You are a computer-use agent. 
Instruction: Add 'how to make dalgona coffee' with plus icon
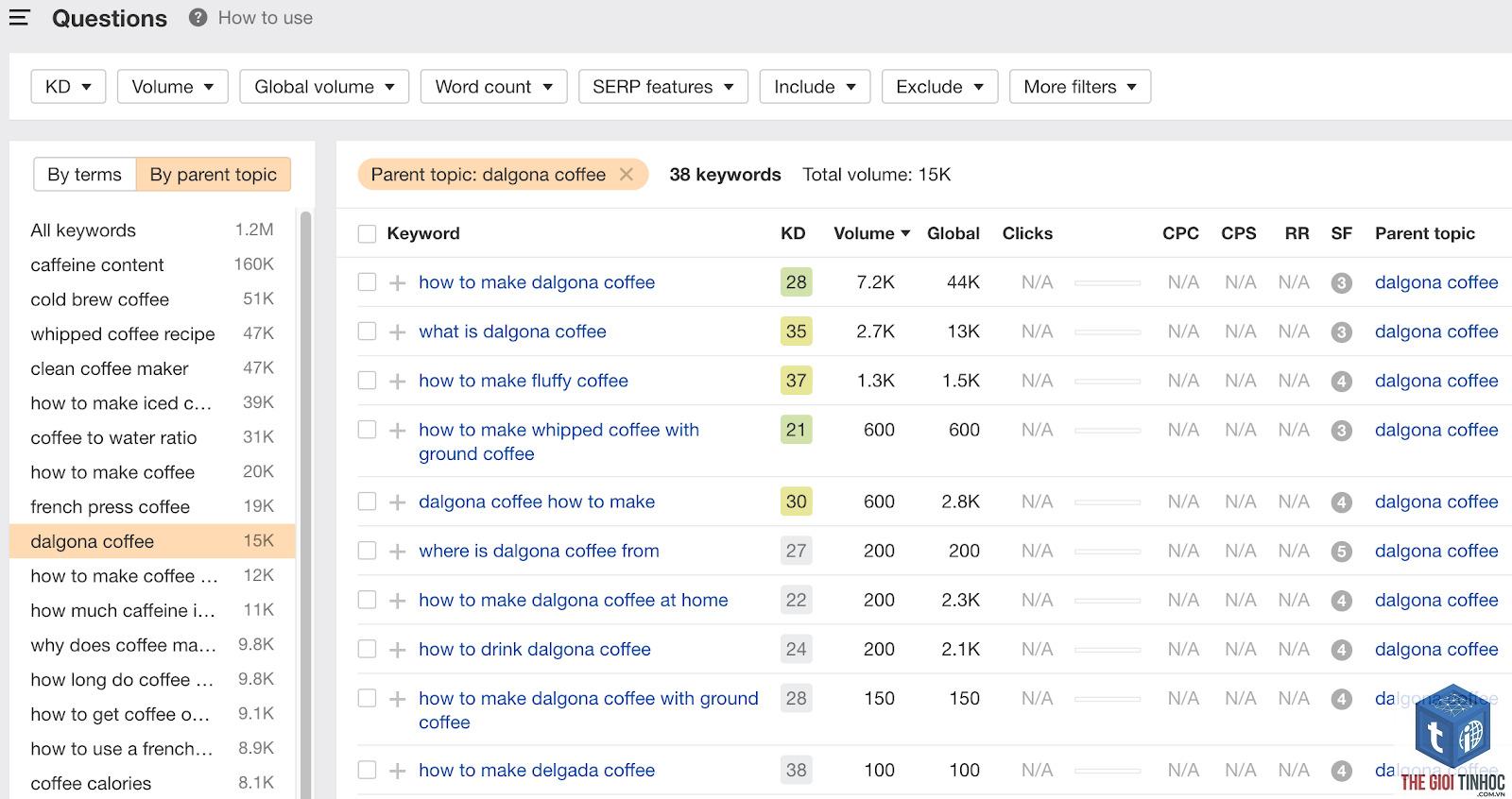tap(398, 282)
